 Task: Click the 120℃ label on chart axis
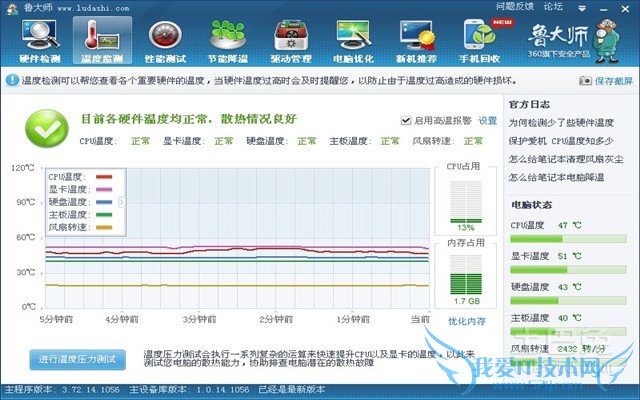pyautogui.click(x=23, y=168)
